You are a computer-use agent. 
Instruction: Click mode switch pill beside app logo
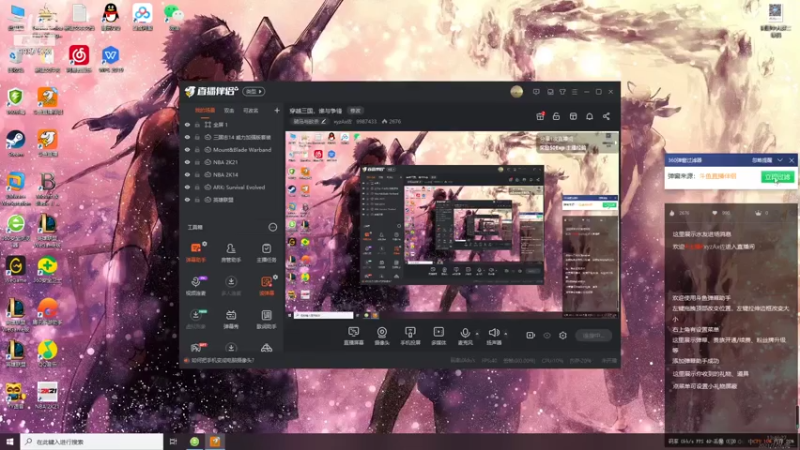254,92
